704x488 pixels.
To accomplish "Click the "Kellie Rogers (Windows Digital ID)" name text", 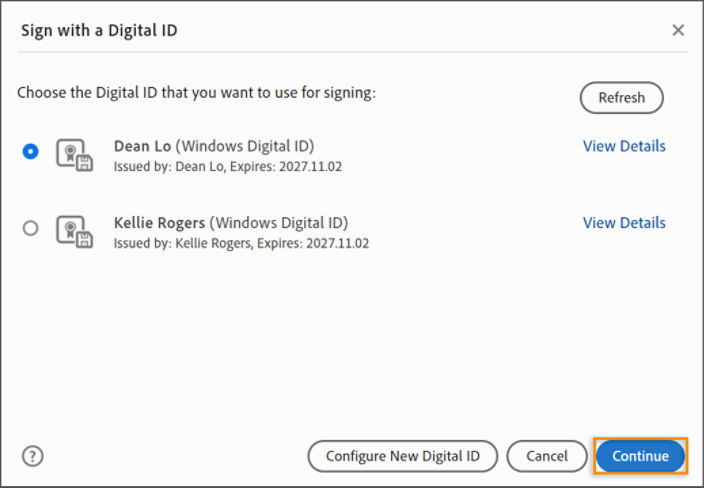I will coord(231,223).
